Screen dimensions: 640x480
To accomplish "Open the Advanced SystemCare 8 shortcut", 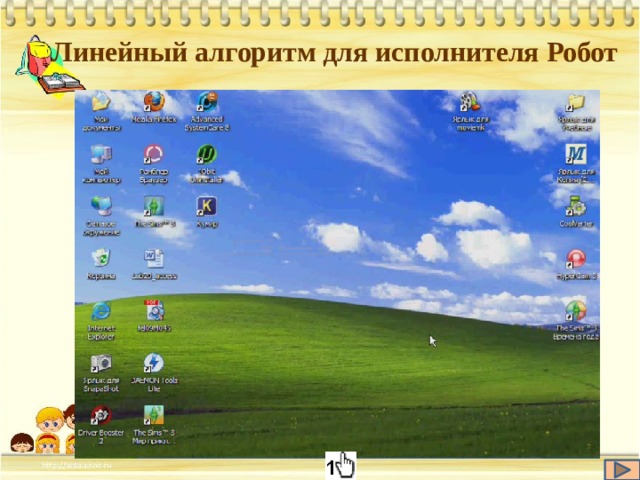I will point(207,102).
